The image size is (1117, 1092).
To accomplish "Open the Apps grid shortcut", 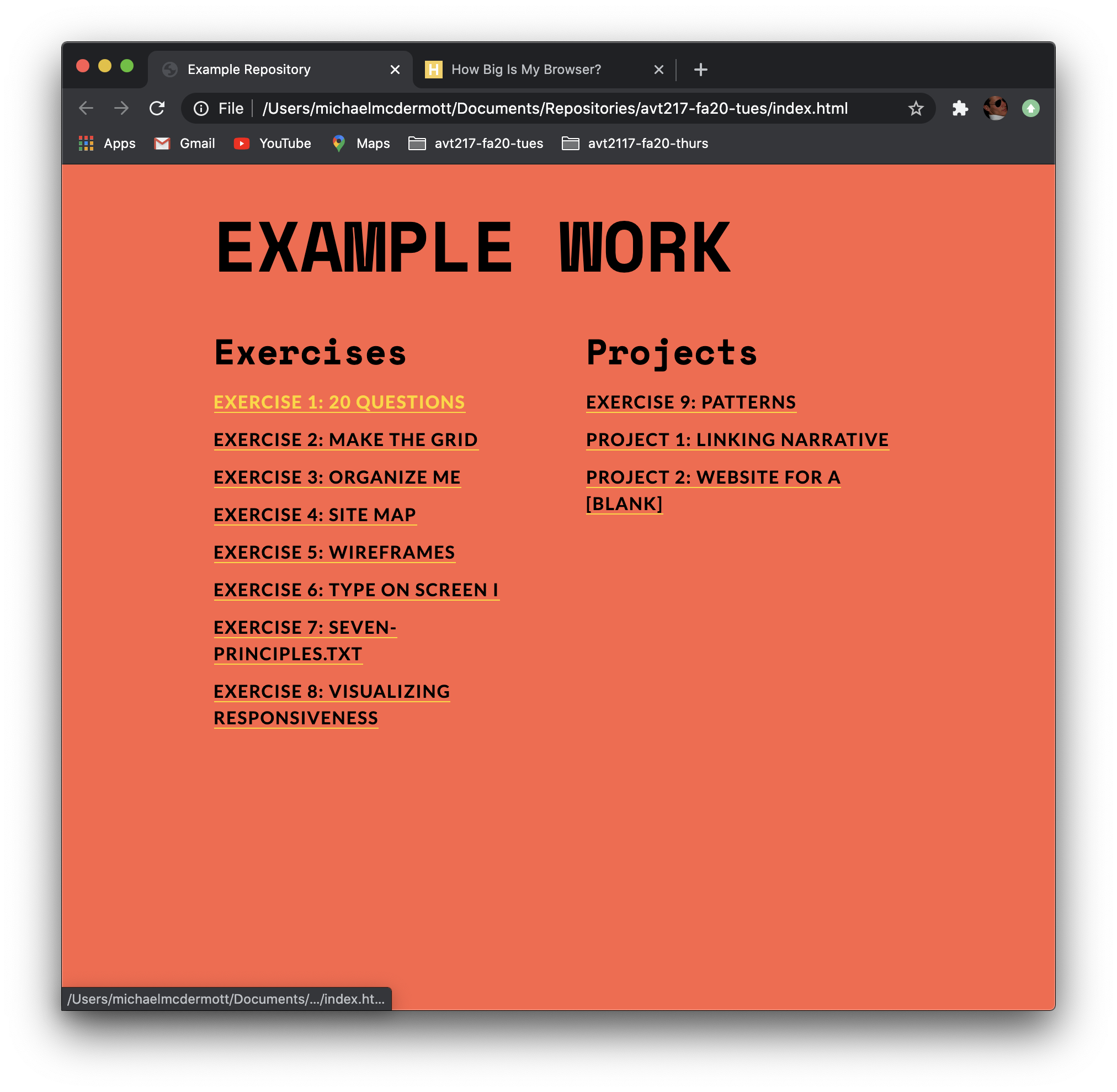I will pos(107,144).
